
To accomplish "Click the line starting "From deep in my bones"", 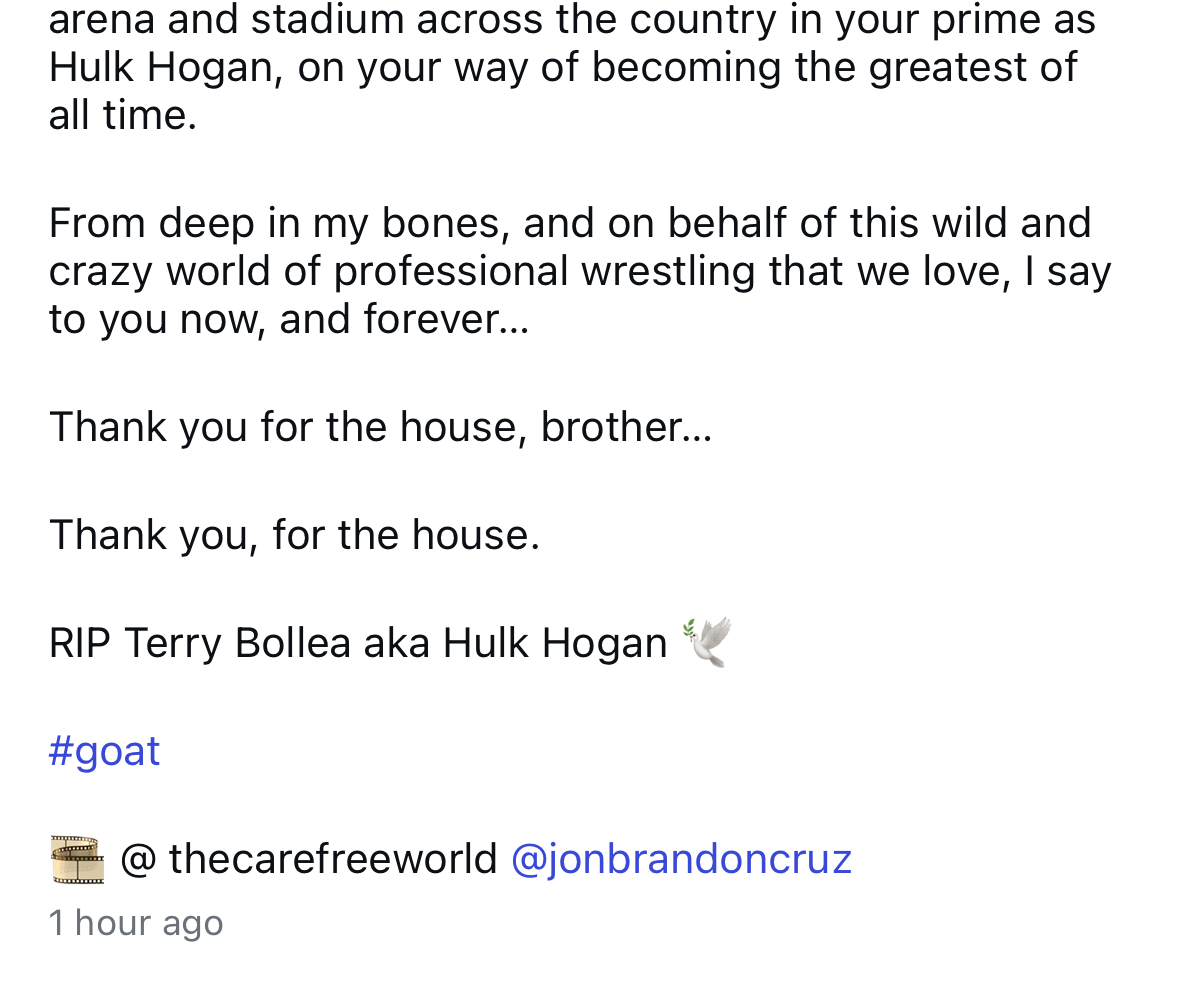I will pos(569,223).
